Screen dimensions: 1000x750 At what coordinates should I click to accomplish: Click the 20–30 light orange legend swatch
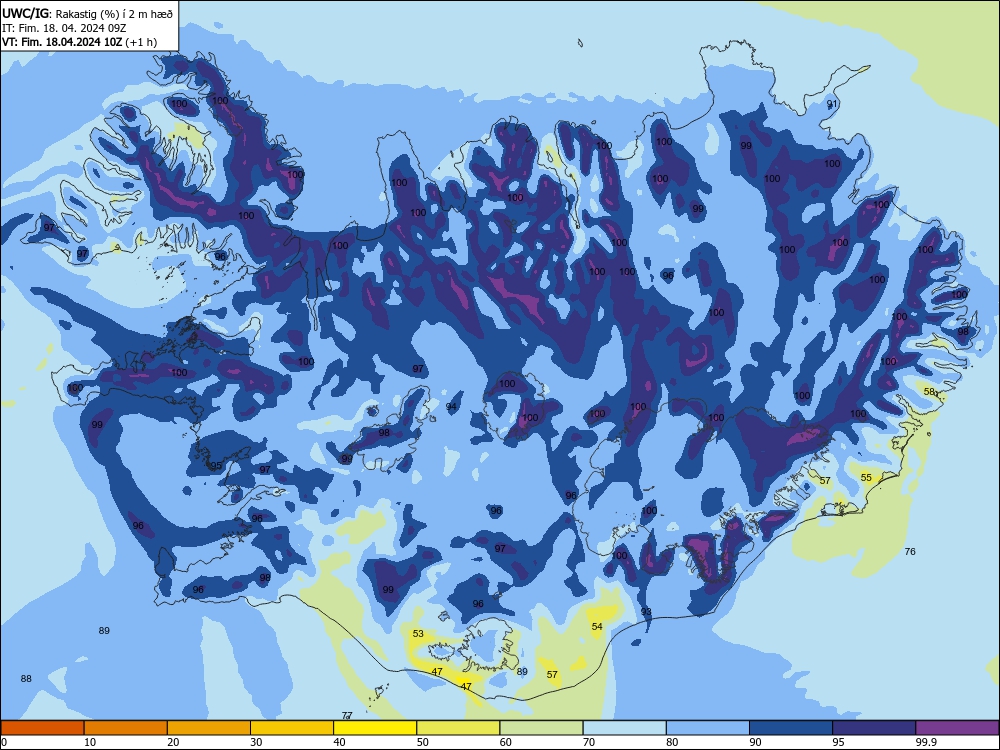click(x=209, y=728)
